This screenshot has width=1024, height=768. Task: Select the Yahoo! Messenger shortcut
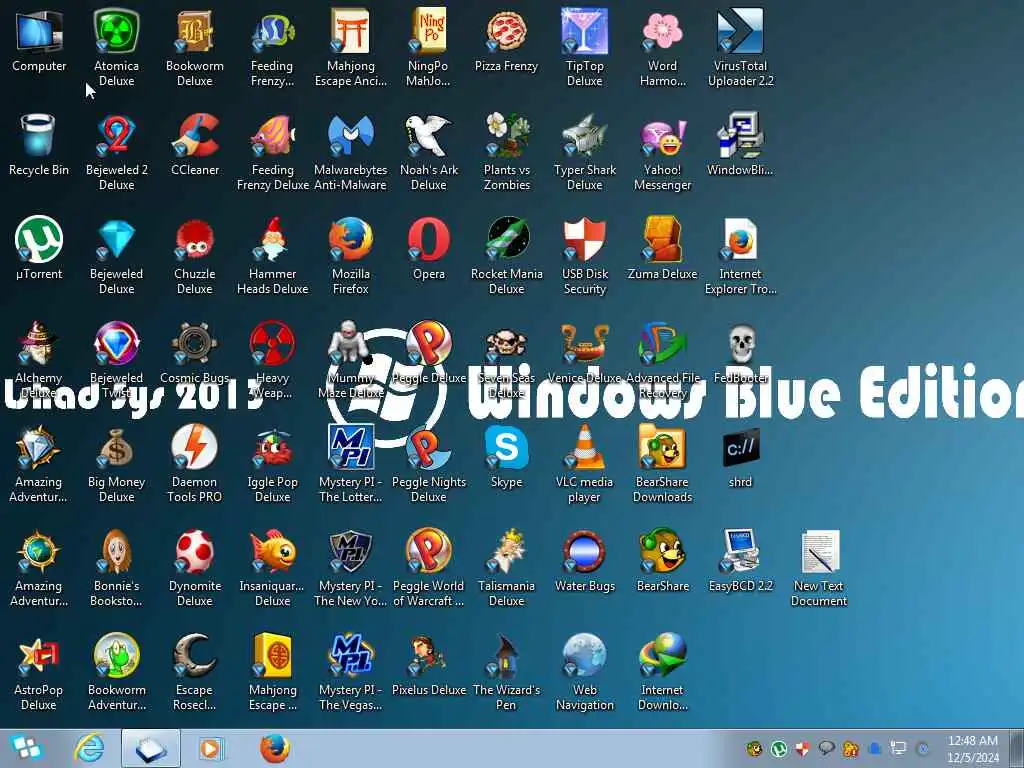click(x=662, y=151)
